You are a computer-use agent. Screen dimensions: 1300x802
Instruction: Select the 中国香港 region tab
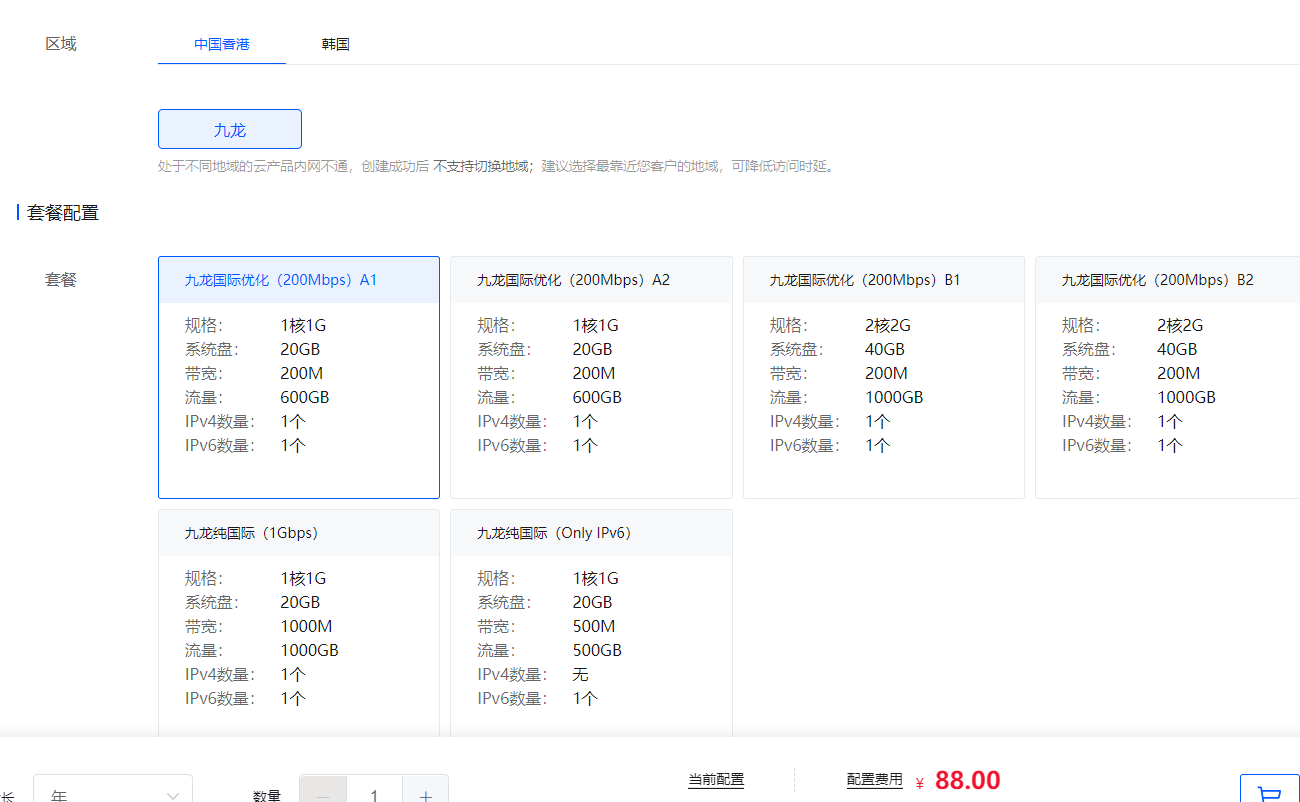point(221,43)
